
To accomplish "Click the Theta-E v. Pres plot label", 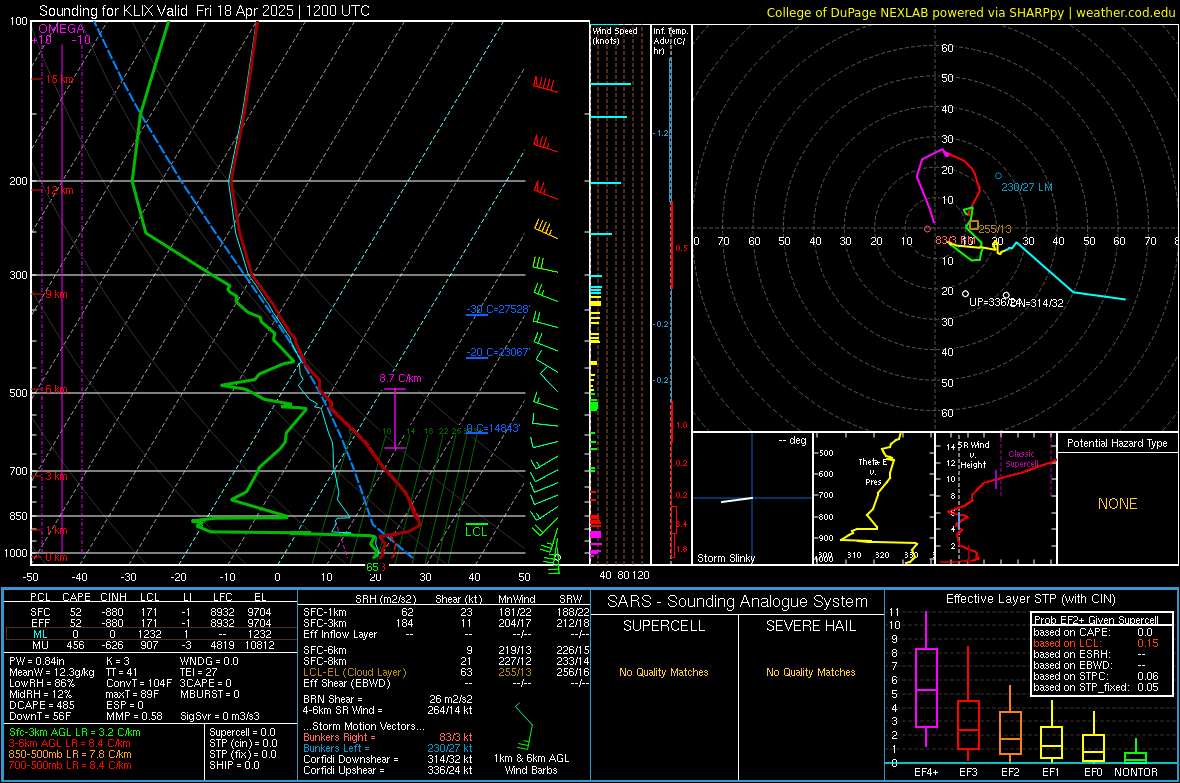I will click(x=874, y=471).
